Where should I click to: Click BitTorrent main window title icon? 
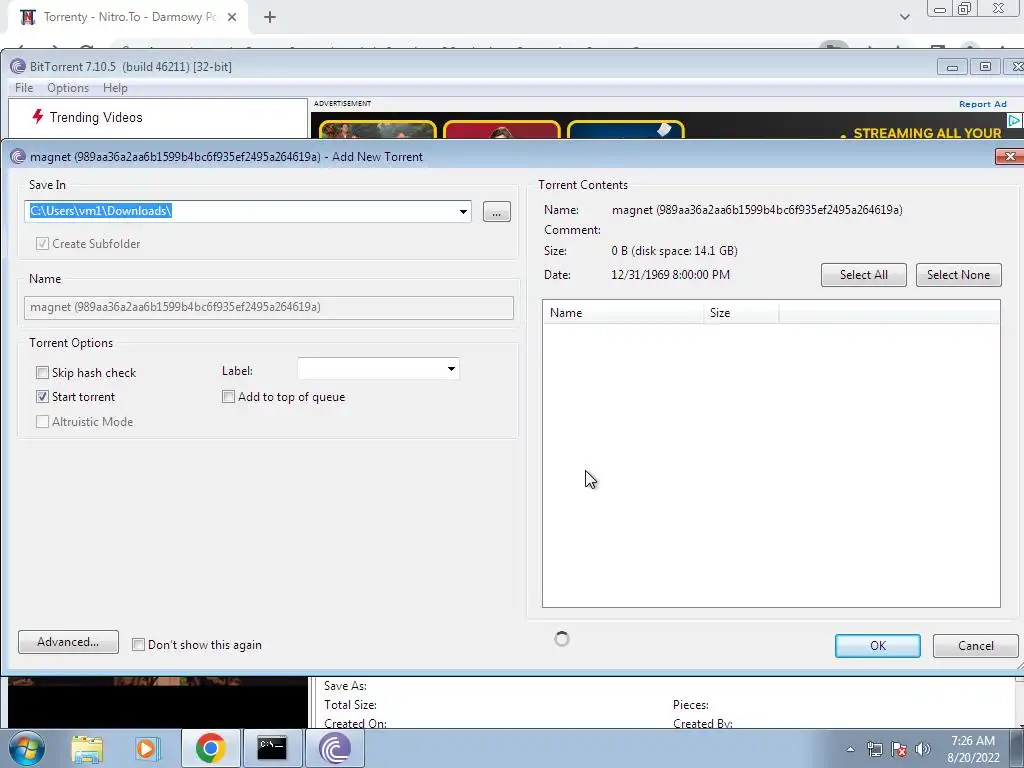[18, 67]
